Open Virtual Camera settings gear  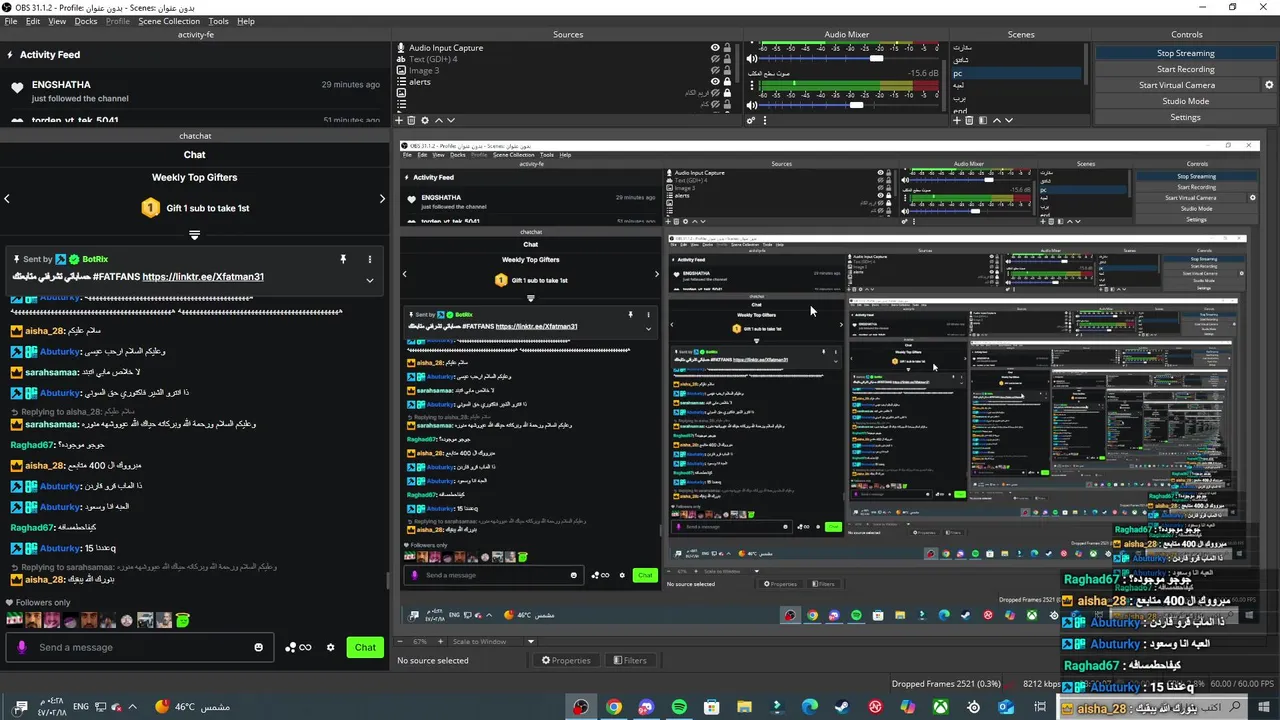pos(1269,85)
